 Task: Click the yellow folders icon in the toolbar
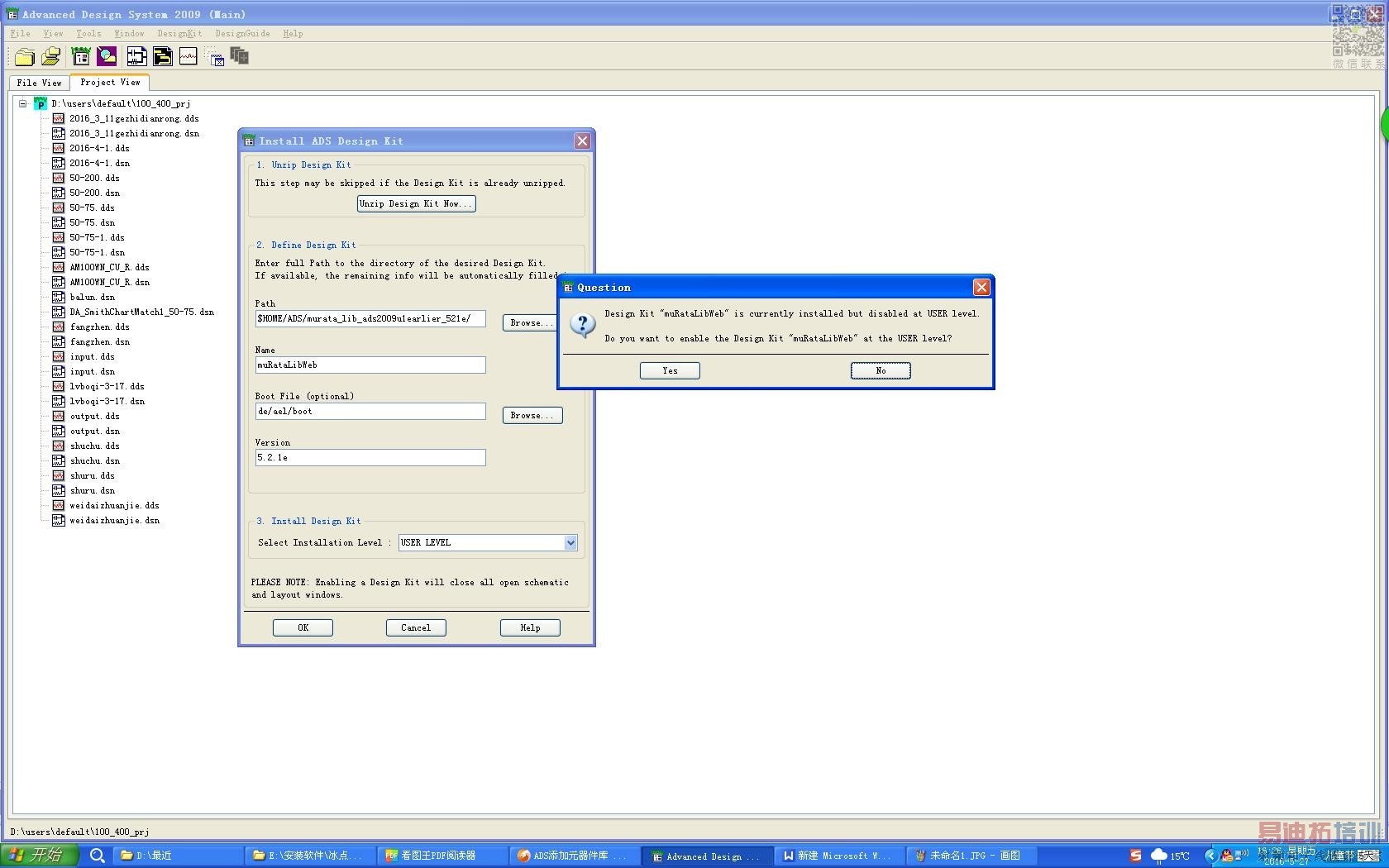coord(25,56)
